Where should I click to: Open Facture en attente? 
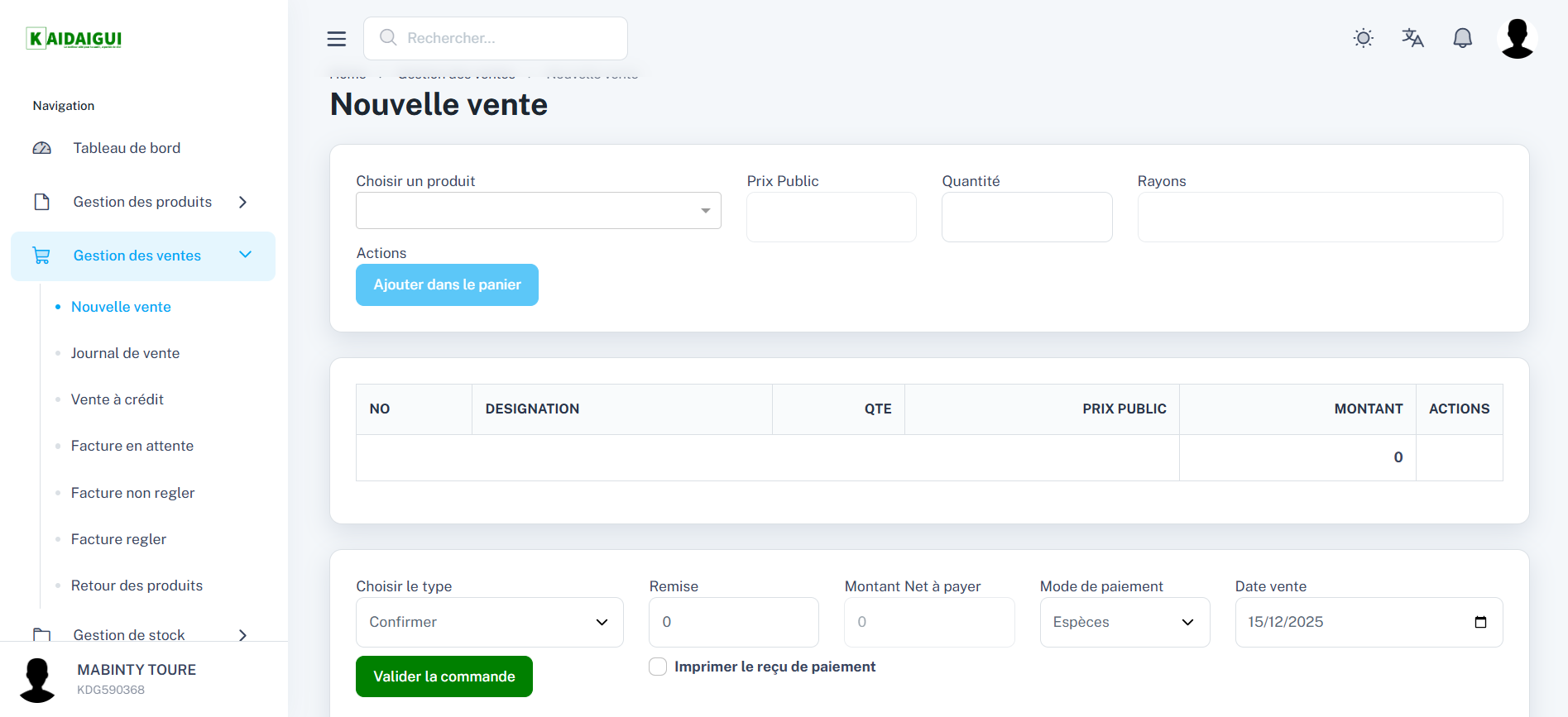(132, 446)
